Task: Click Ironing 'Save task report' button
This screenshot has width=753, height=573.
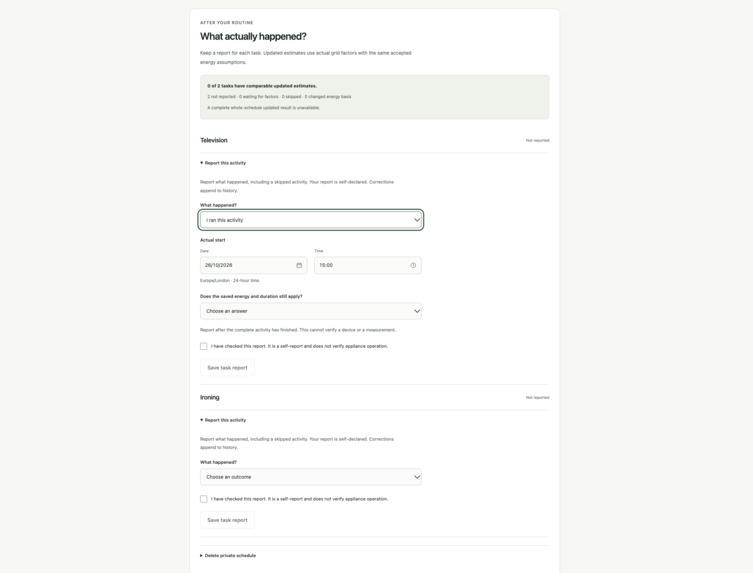Action: tap(227, 520)
